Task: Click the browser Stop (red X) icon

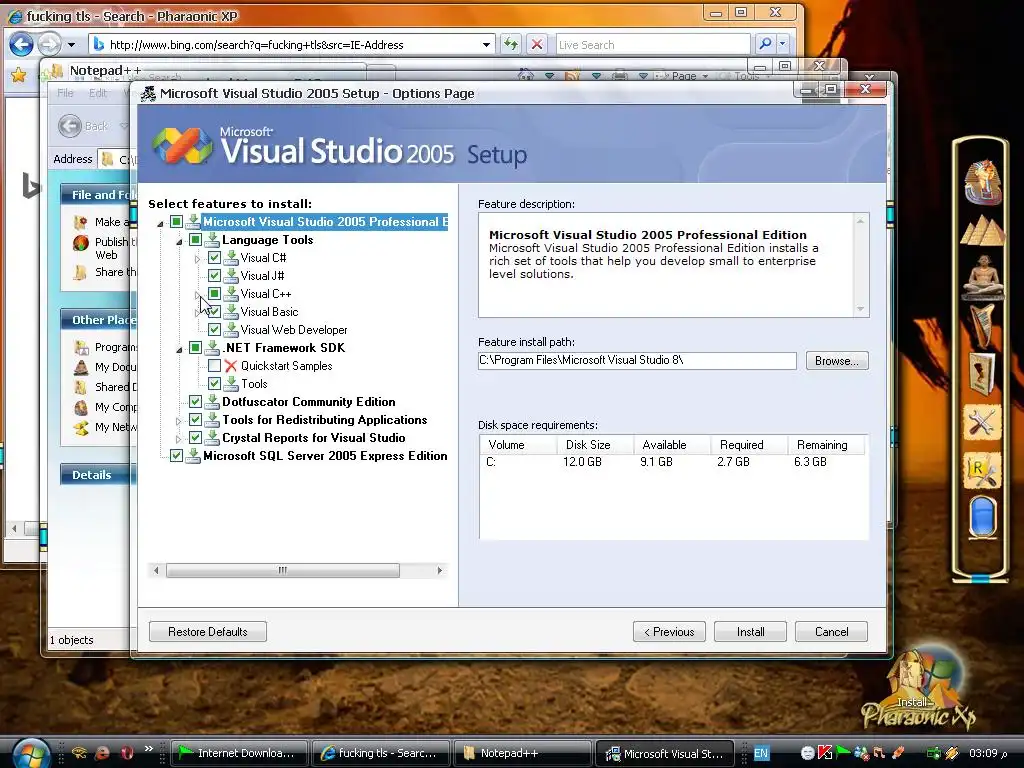Action: tap(537, 44)
